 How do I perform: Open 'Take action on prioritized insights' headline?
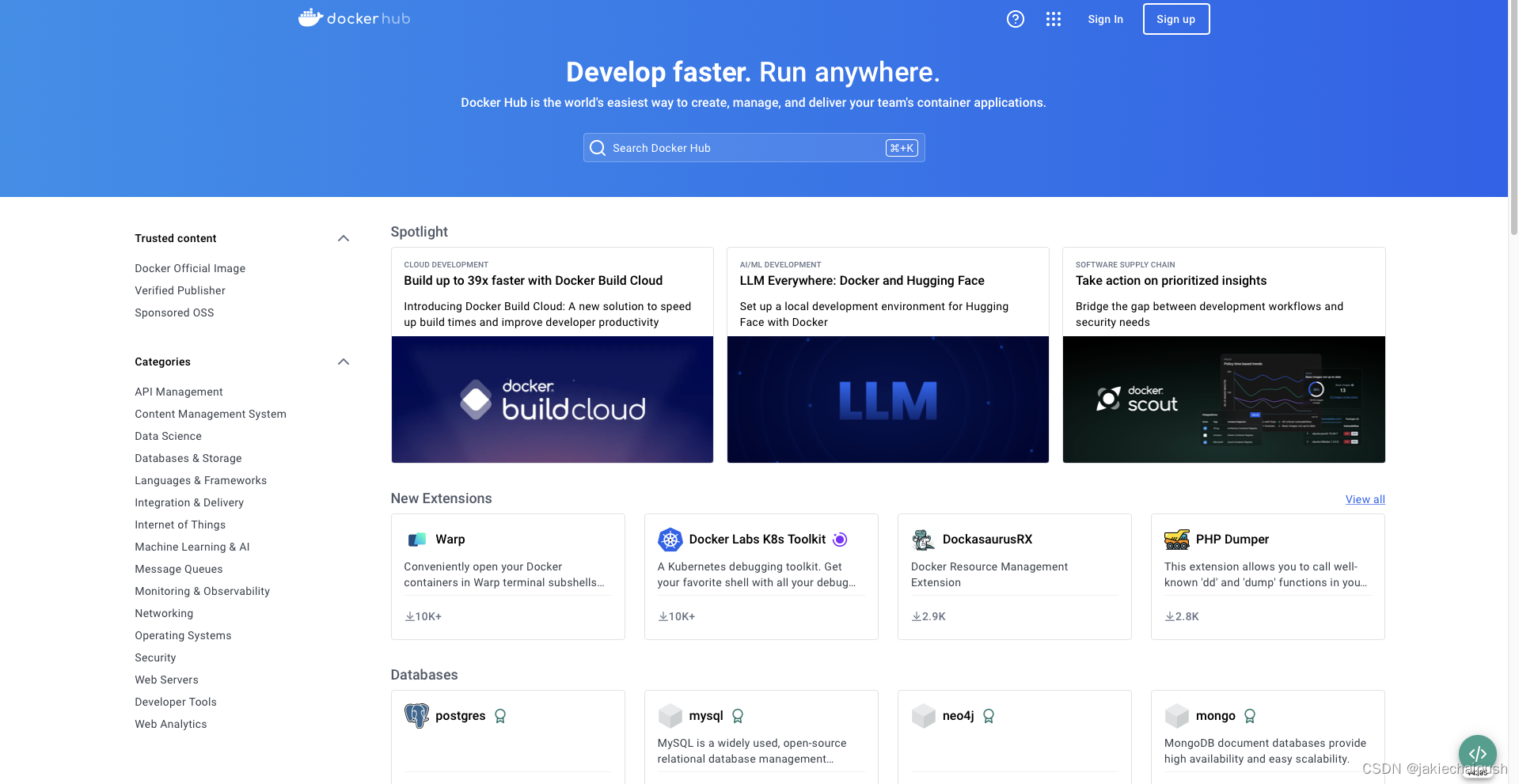pyautogui.click(x=1171, y=281)
